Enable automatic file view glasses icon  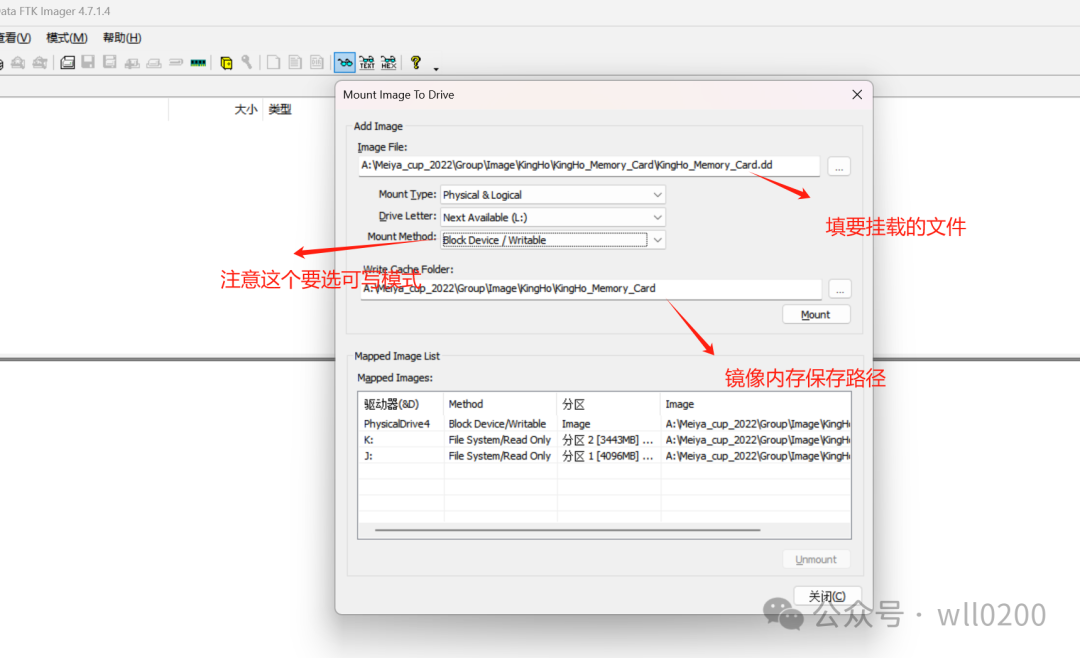(x=344, y=63)
